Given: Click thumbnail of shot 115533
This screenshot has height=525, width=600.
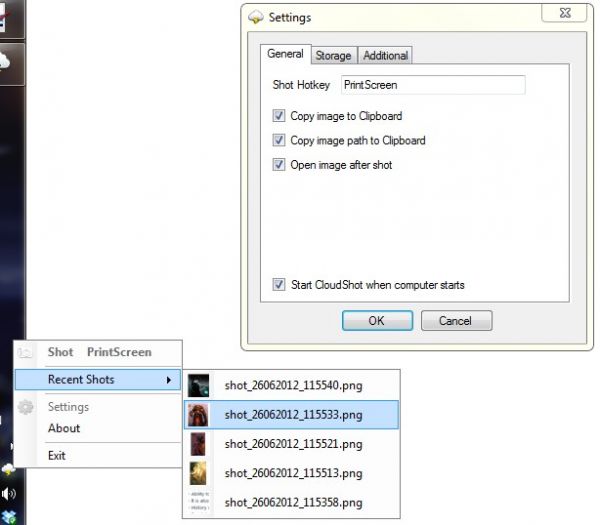Looking at the screenshot, I should coord(199,415).
